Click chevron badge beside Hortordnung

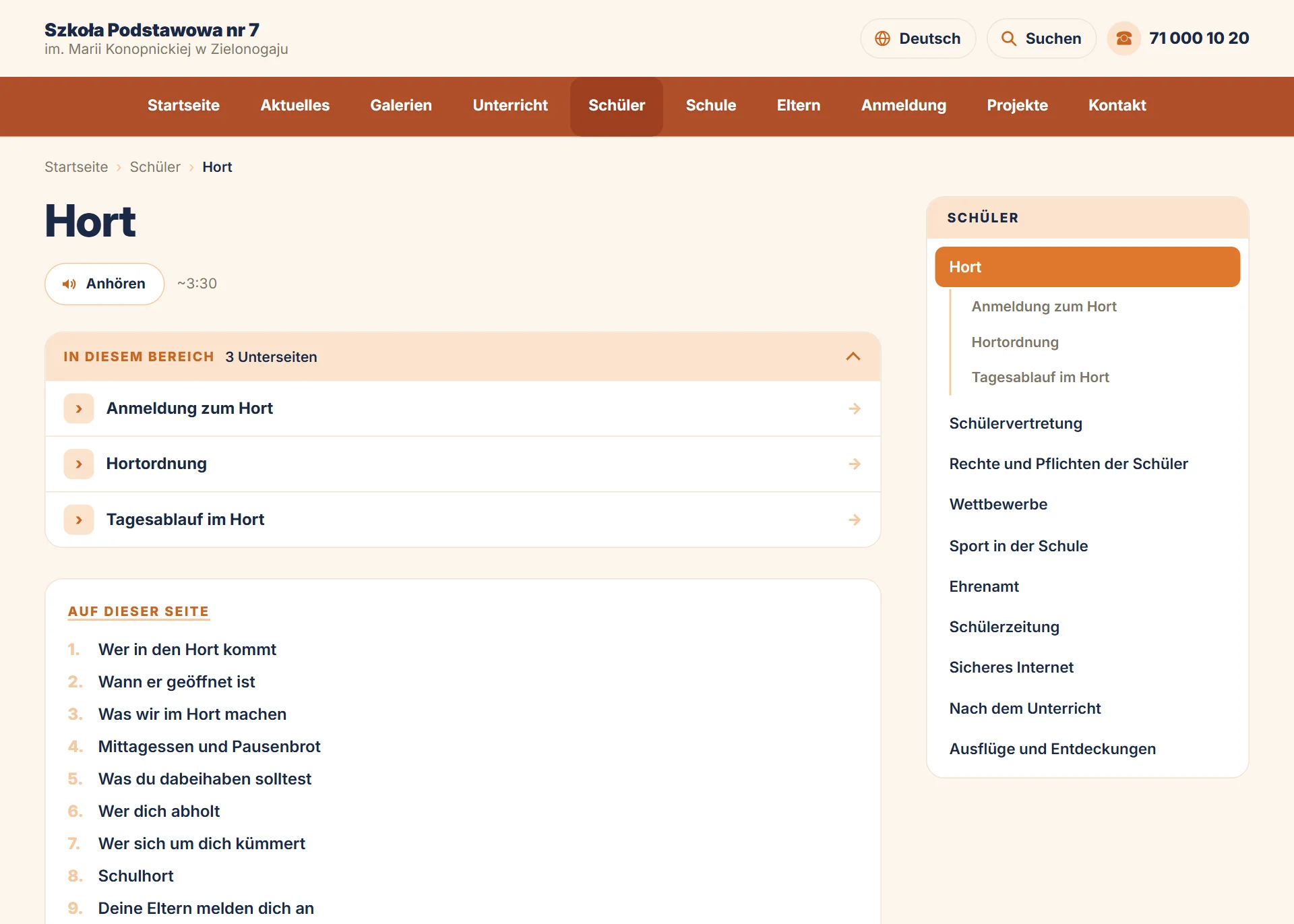point(79,464)
